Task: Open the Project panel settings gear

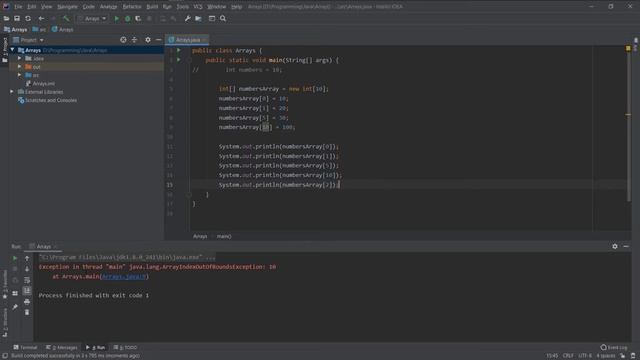Action: point(148,40)
